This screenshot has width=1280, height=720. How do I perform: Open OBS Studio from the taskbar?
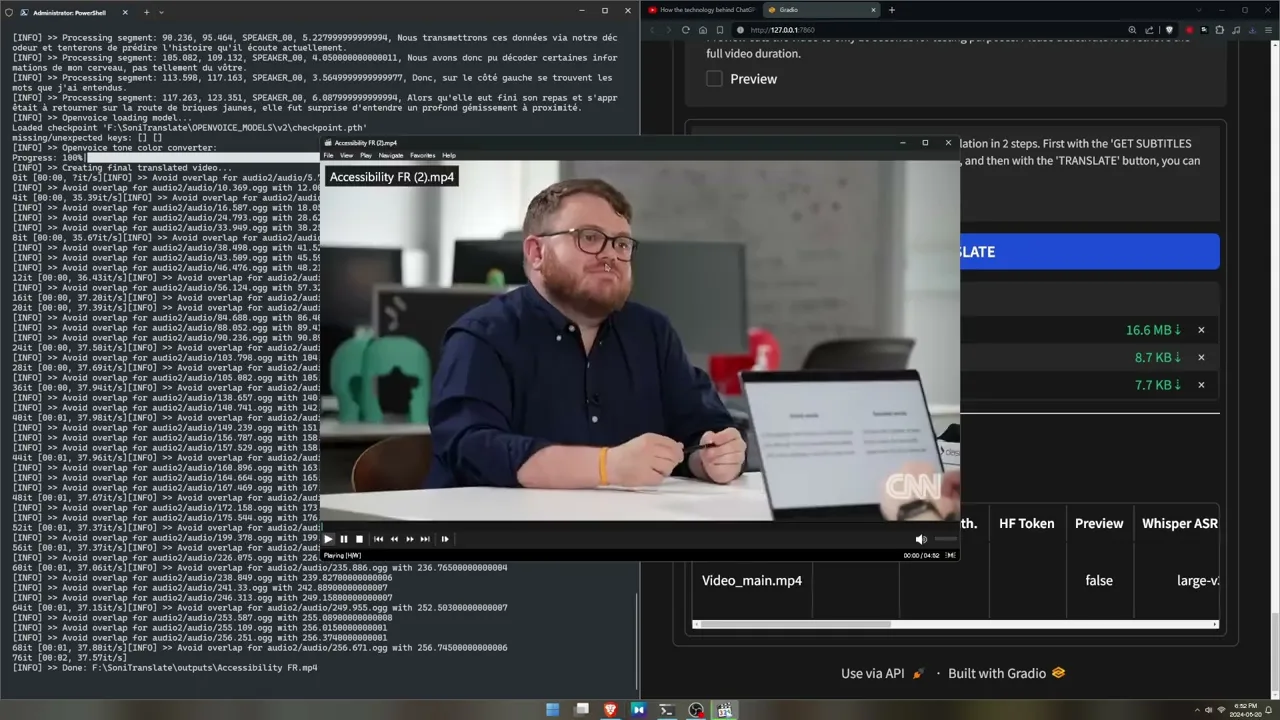tap(696, 710)
